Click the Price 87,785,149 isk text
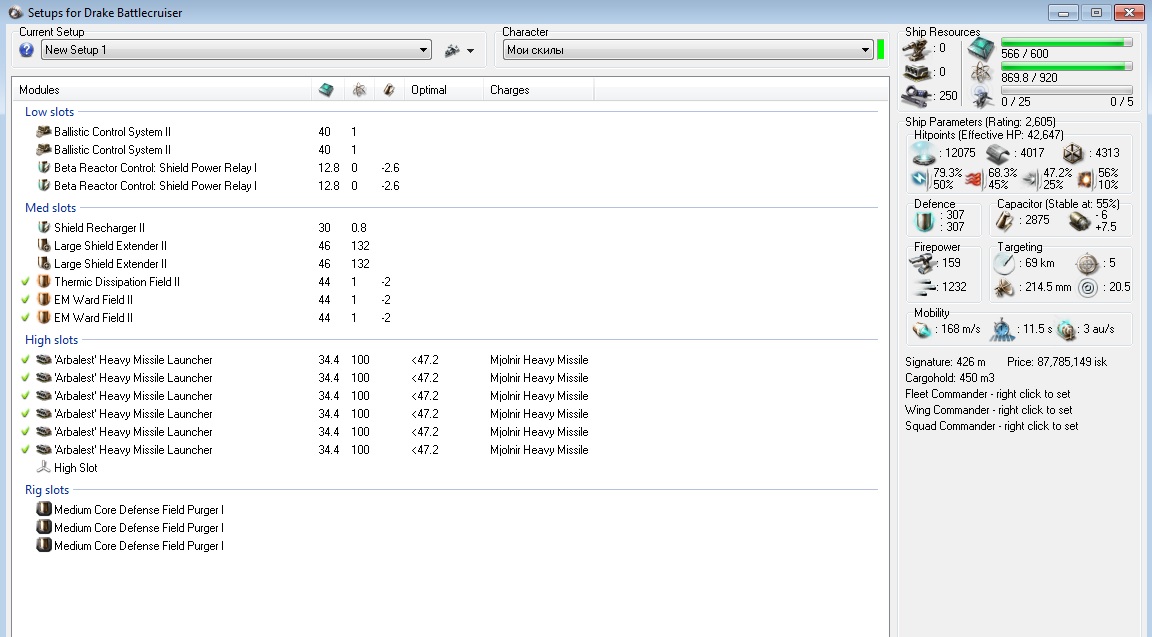 pos(1056,361)
